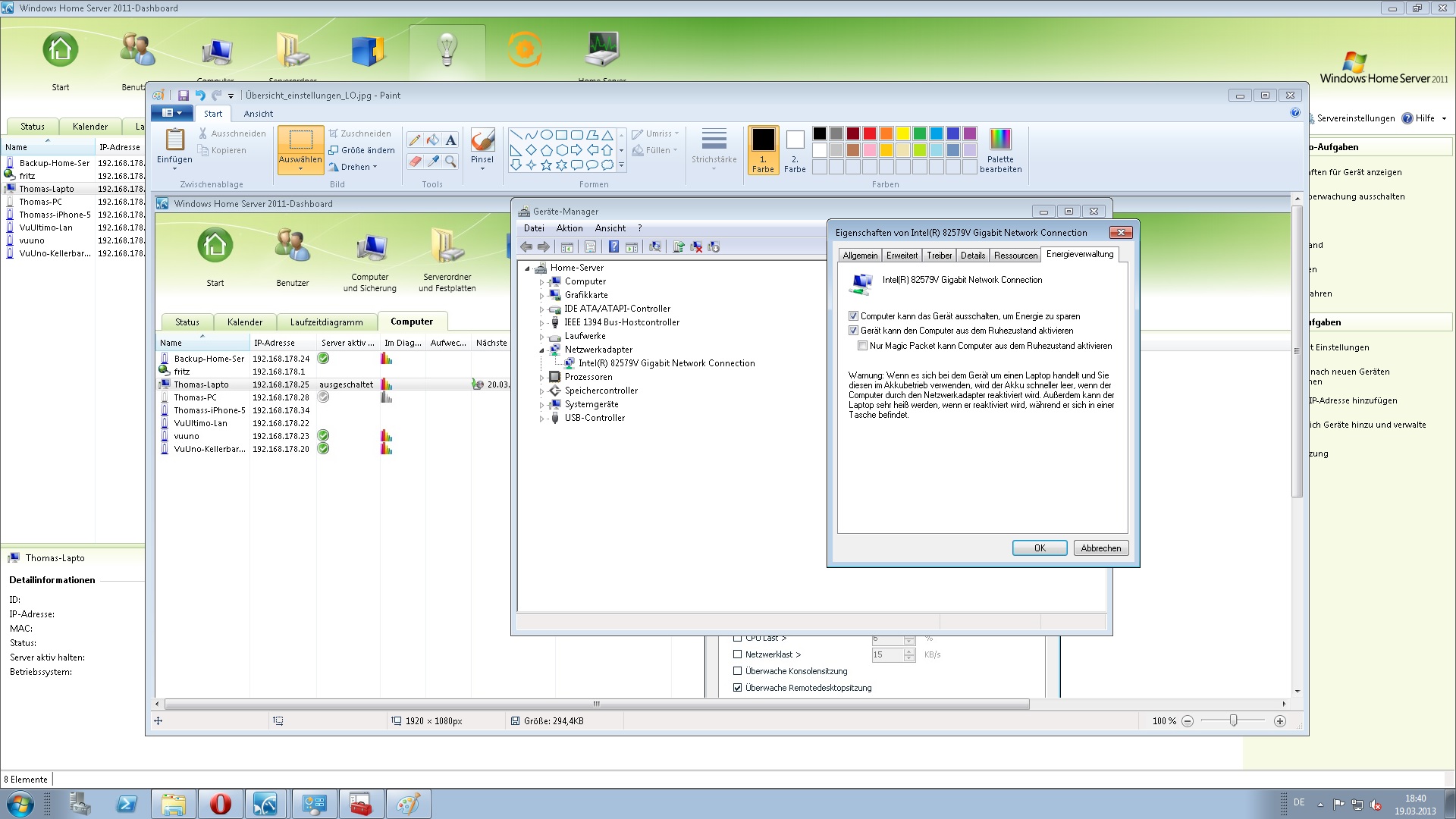Select the Eraser tool in Paint
The width and height of the screenshot is (1456, 819).
[x=415, y=162]
